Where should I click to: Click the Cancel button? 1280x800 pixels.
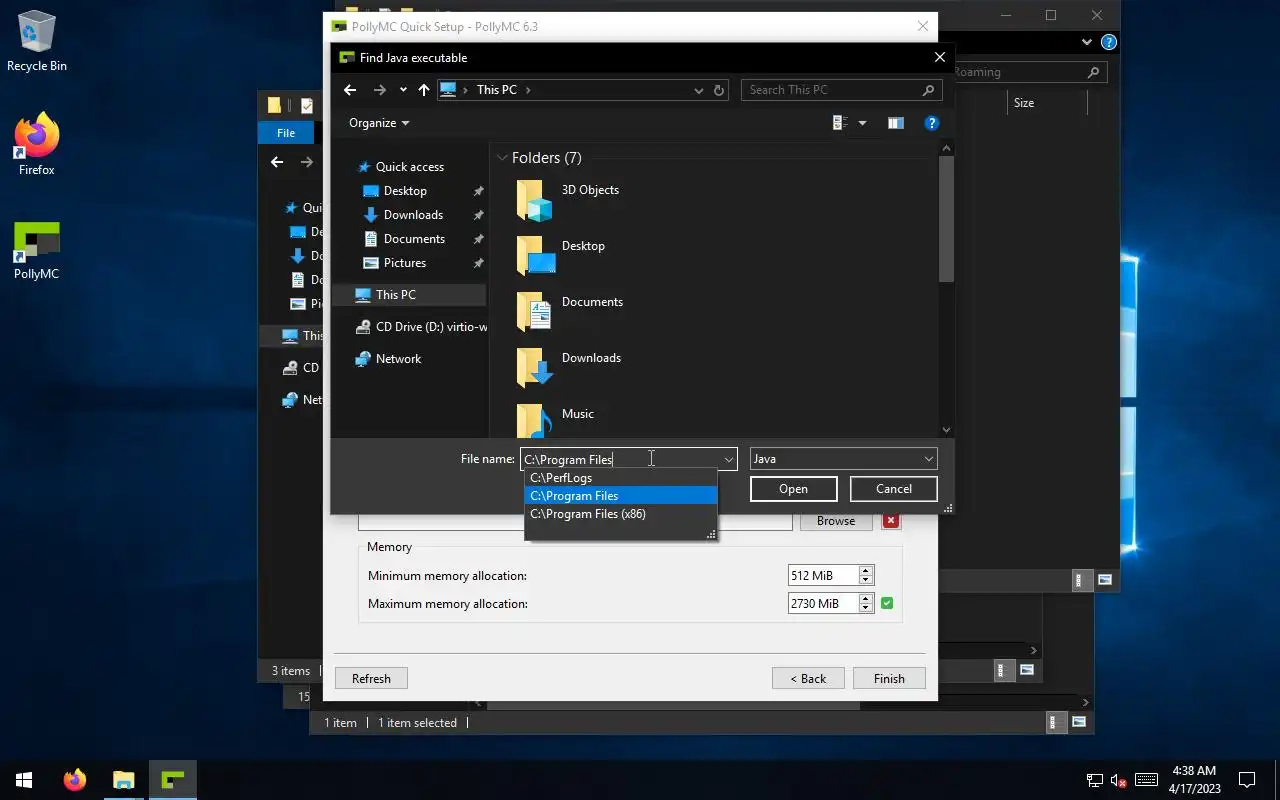(x=893, y=489)
